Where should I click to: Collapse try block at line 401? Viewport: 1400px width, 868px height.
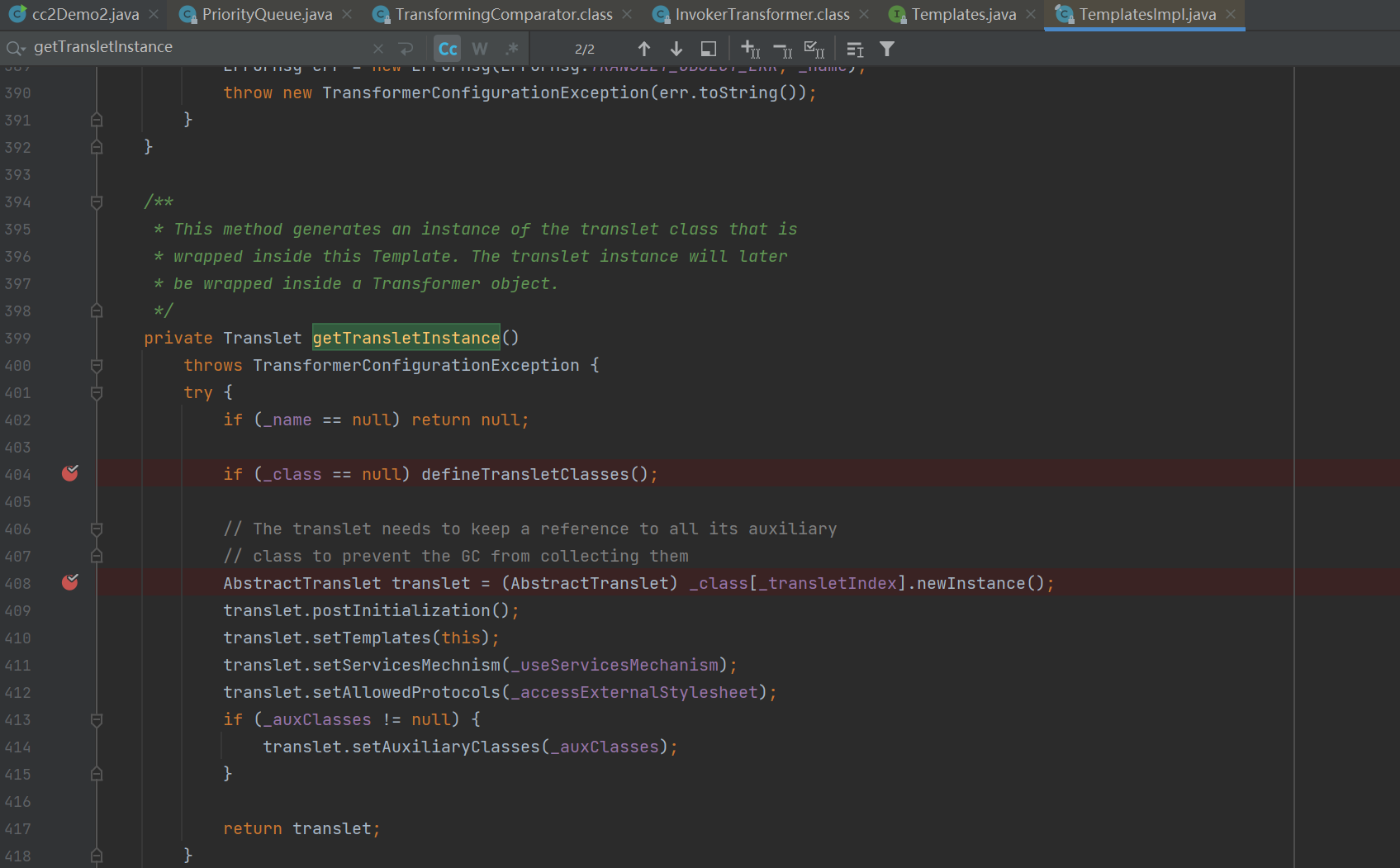click(97, 393)
